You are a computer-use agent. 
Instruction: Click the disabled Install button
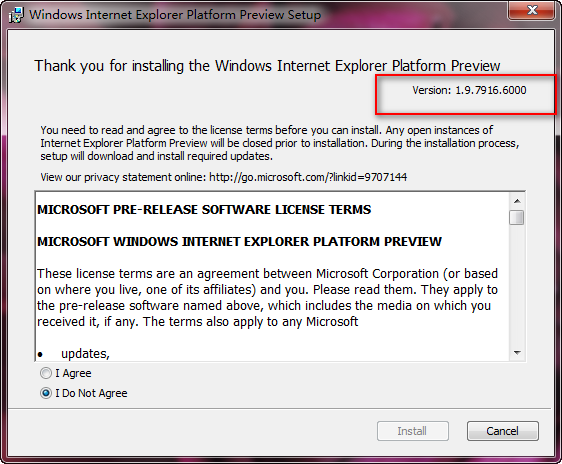tap(413, 431)
